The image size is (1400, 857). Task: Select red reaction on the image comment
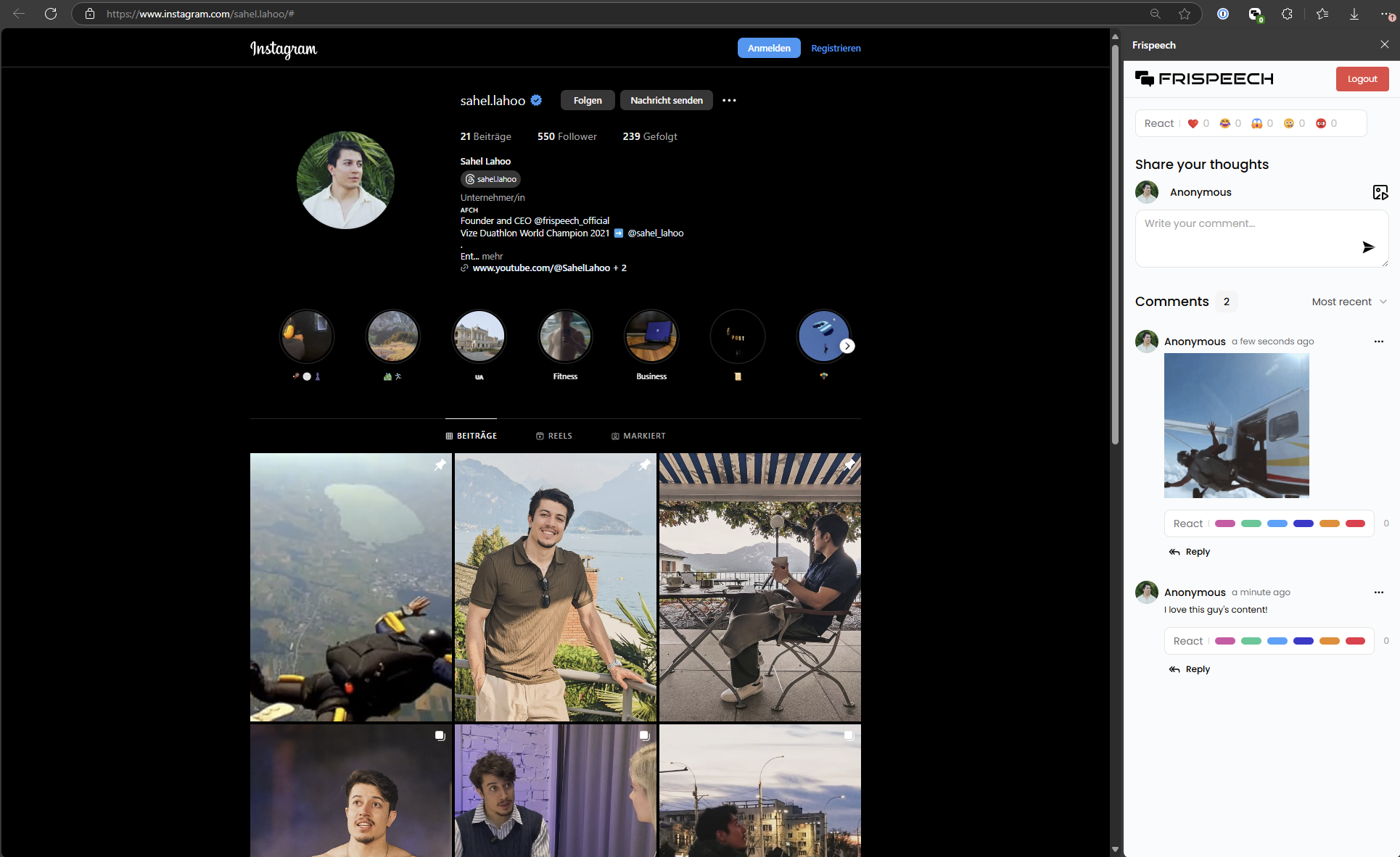1356,523
